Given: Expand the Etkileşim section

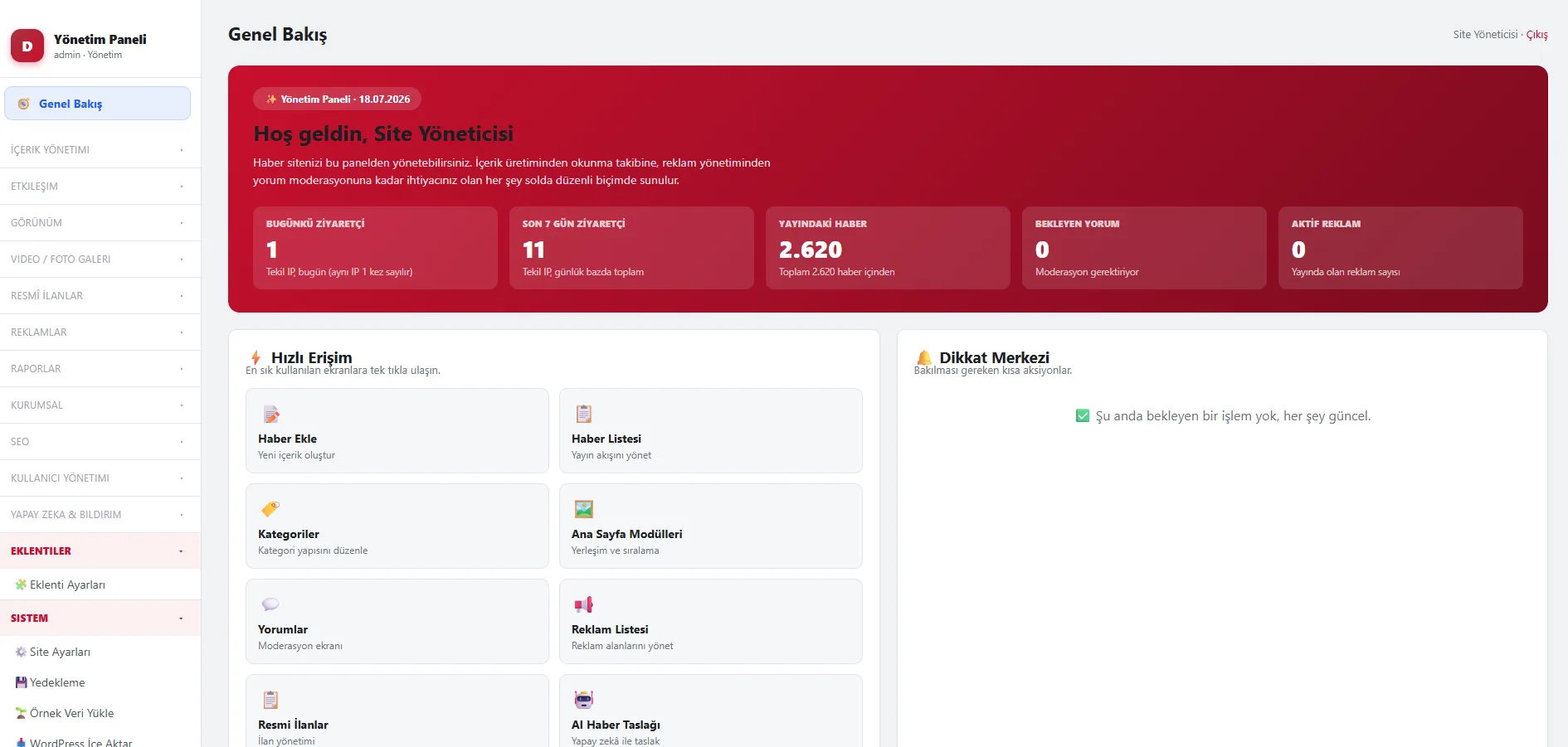Looking at the screenshot, I should coord(100,187).
